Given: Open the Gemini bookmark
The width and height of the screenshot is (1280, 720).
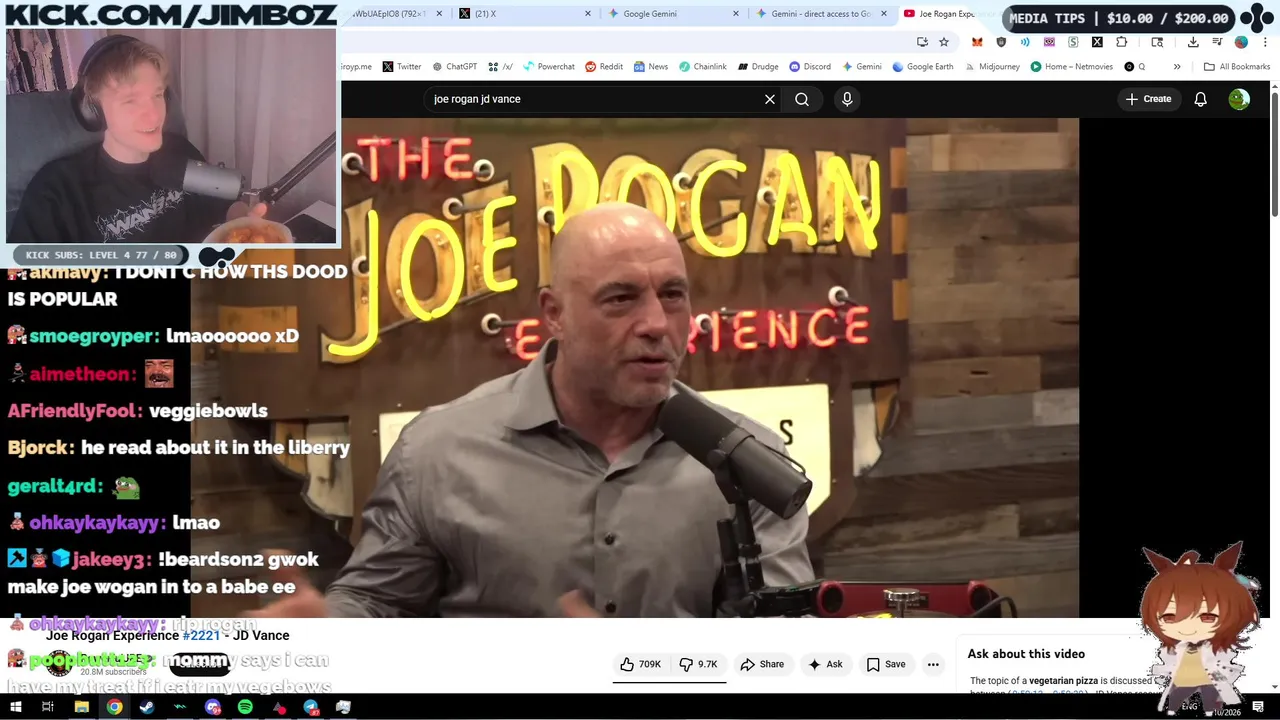Looking at the screenshot, I should point(861,67).
